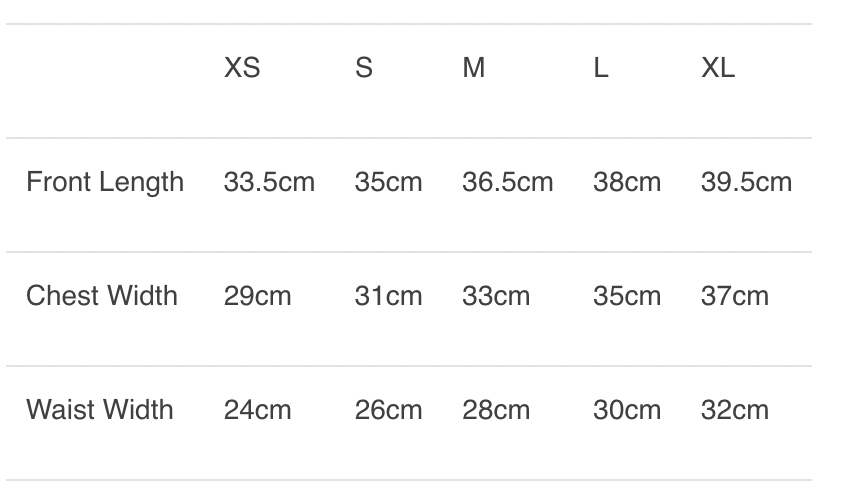Select the M size column header
This screenshot has height=488, width=842.
click(473, 68)
